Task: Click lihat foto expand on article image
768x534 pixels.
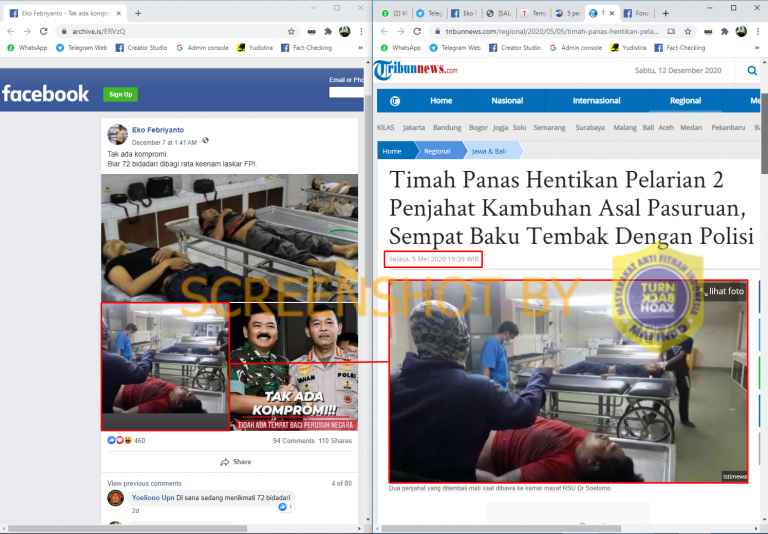Action: click(722, 291)
